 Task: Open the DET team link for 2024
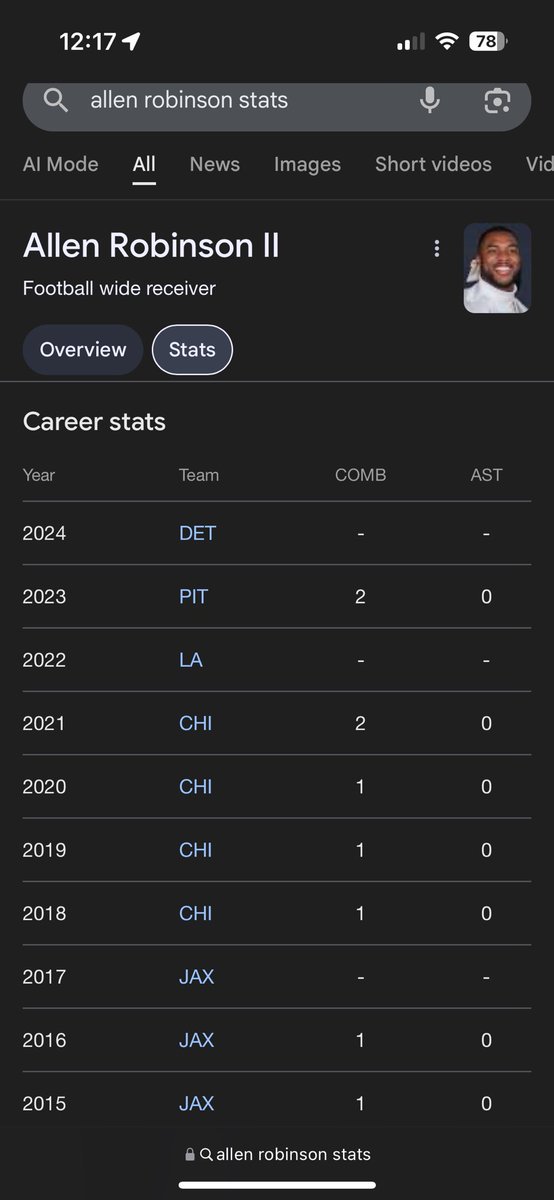[x=197, y=533]
